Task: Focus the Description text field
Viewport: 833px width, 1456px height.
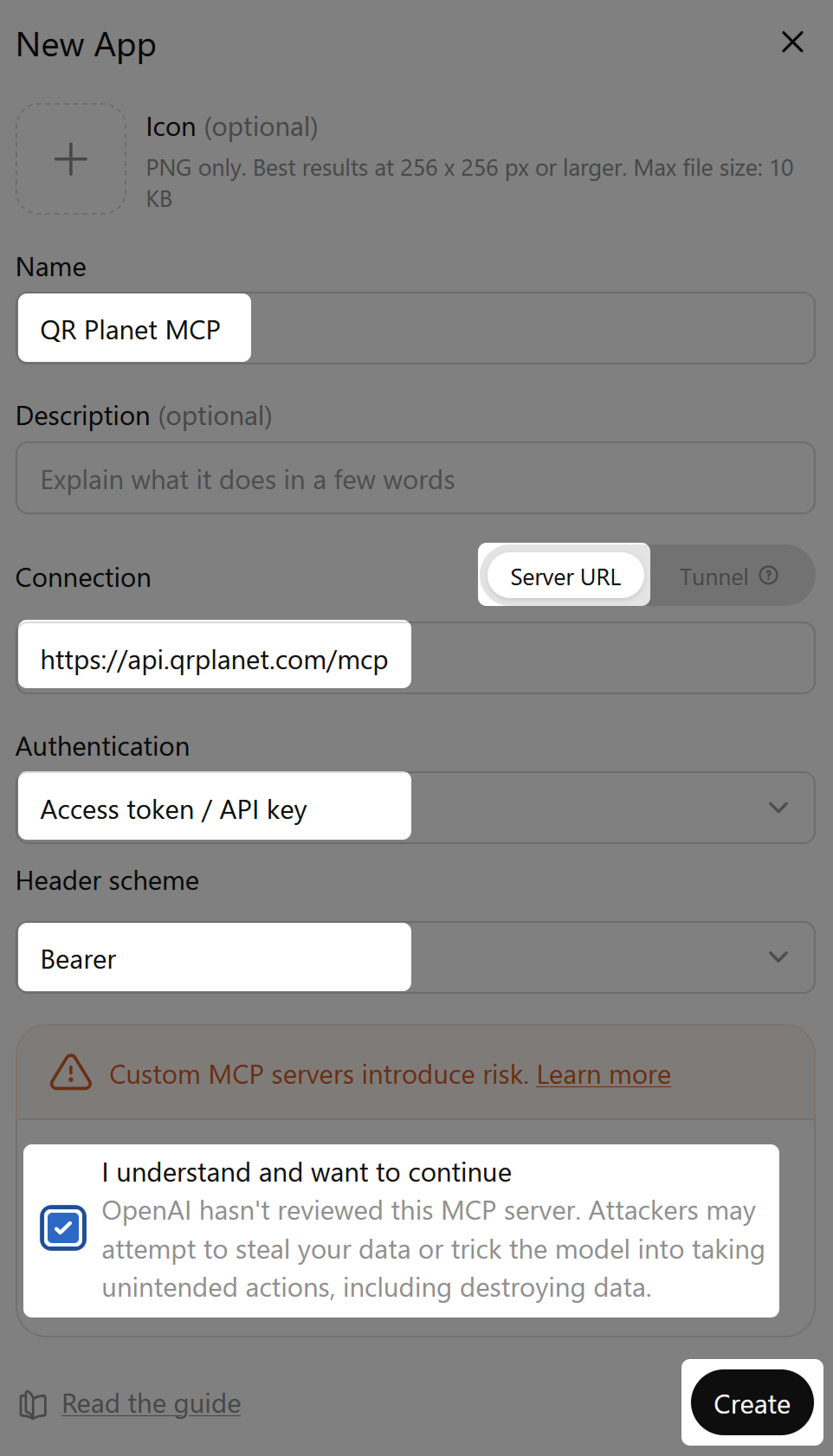Action: (x=416, y=478)
